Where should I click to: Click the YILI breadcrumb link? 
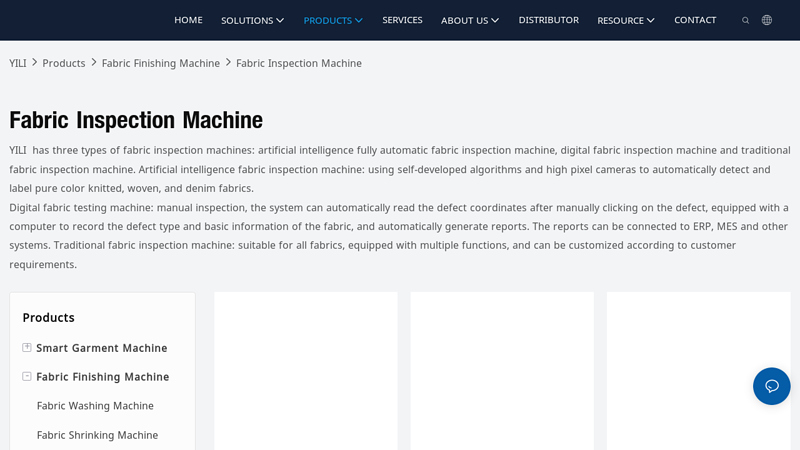coord(18,63)
